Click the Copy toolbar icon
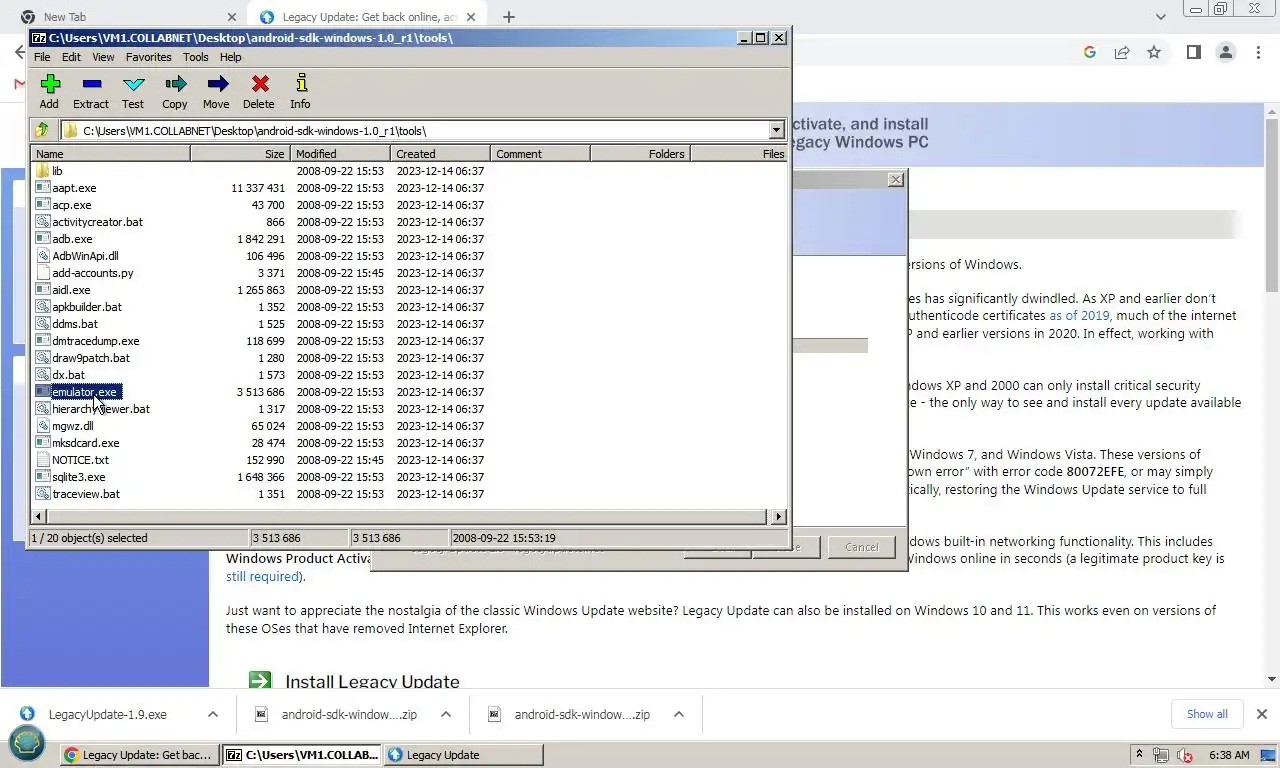The image size is (1280, 768). coord(175,91)
